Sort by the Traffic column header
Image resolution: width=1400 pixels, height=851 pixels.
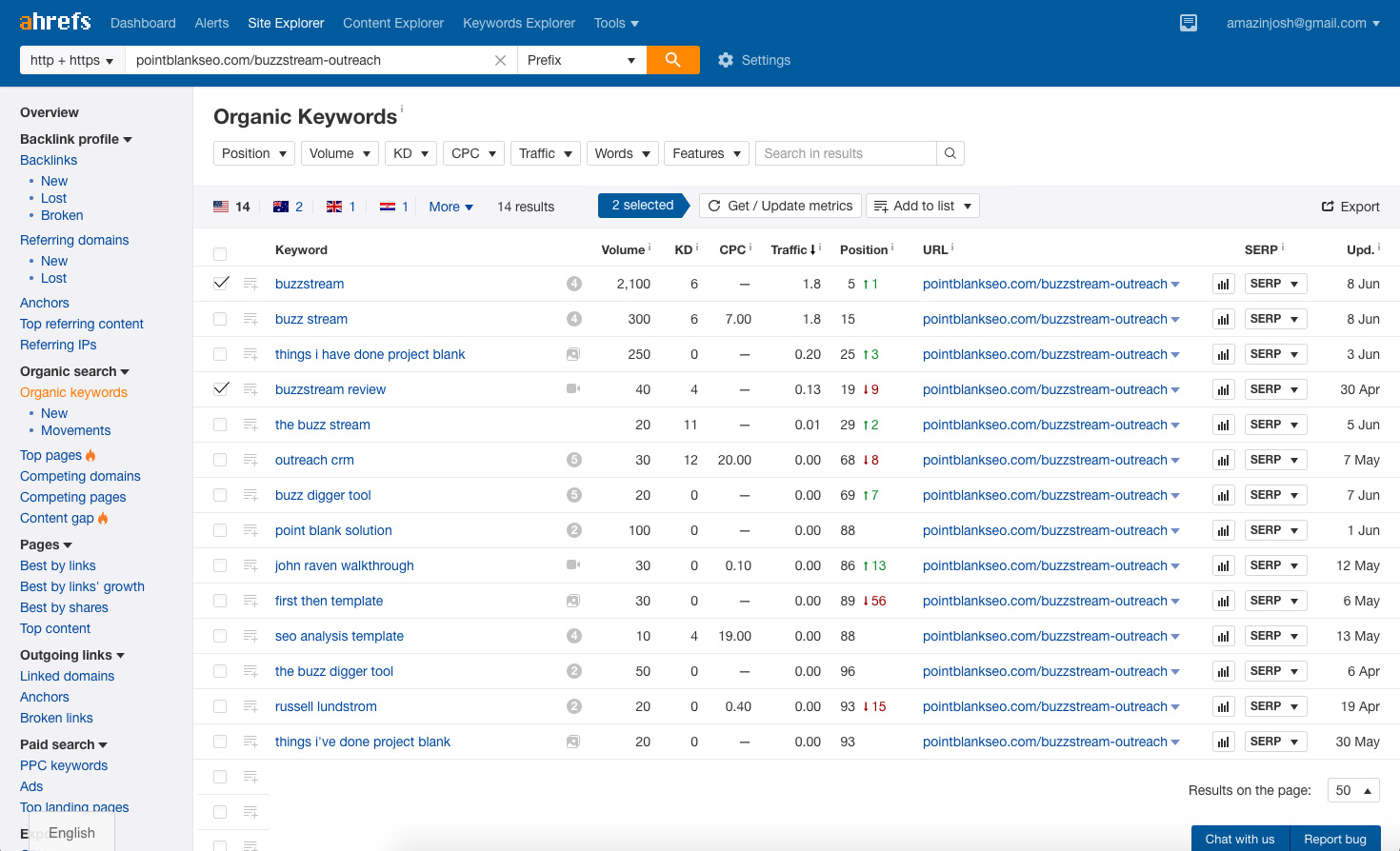click(x=793, y=249)
